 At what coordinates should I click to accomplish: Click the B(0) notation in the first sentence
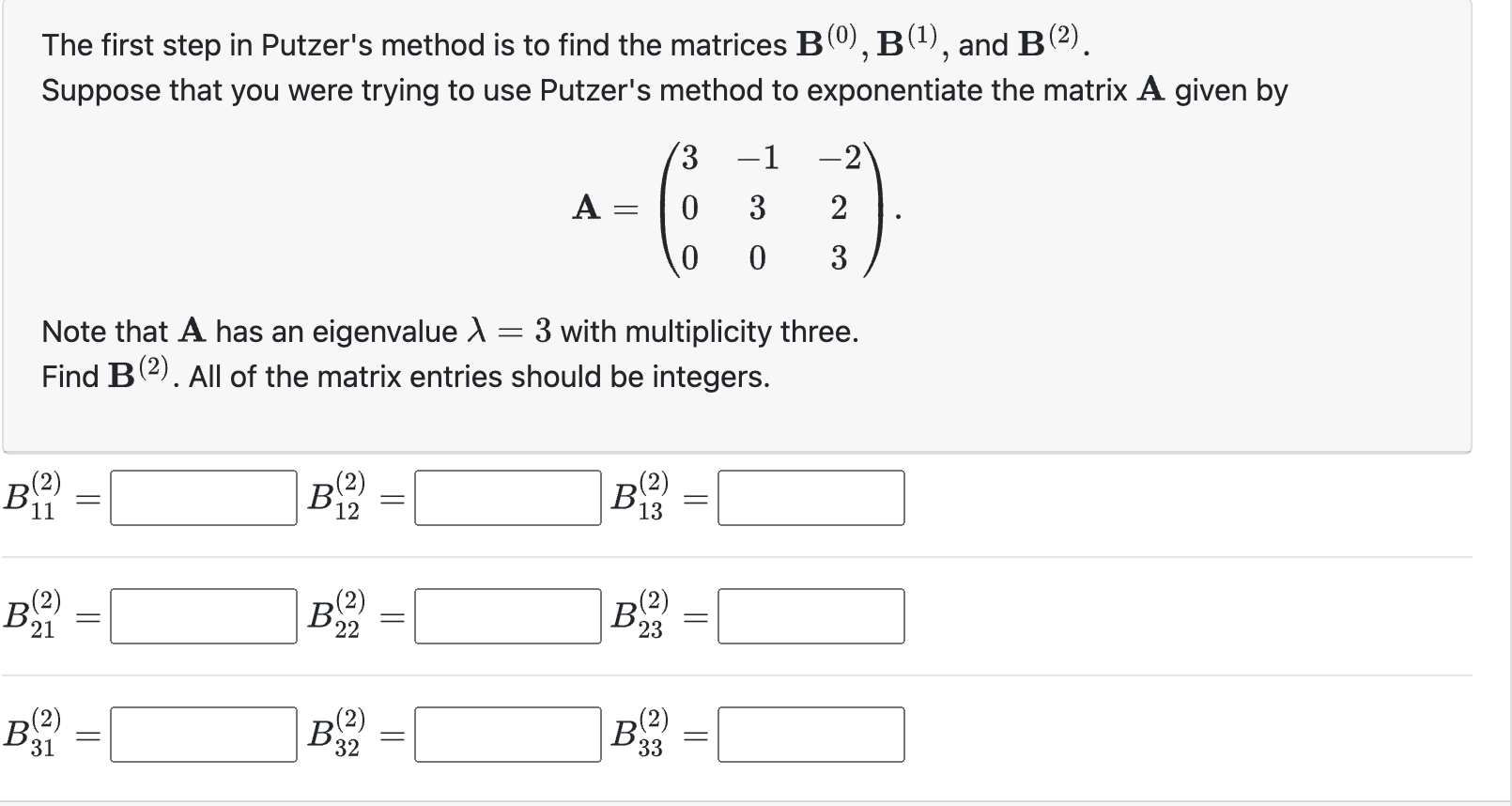coord(823,41)
